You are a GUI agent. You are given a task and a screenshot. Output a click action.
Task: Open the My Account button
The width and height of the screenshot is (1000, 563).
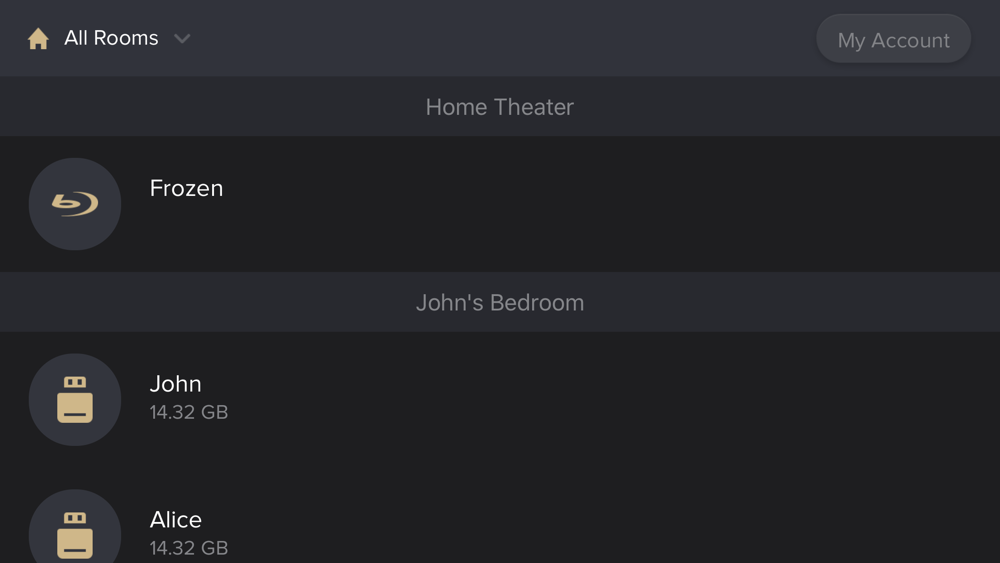(893, 39)
